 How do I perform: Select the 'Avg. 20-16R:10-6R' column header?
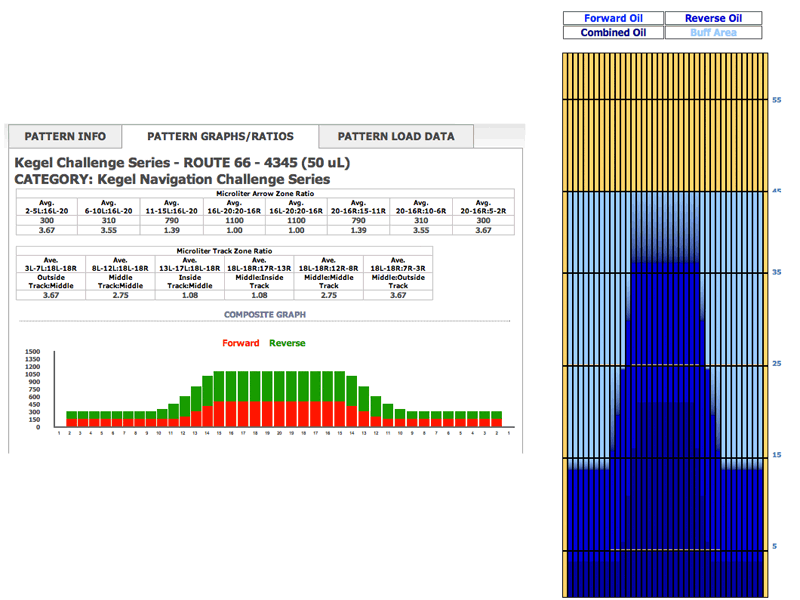tap(421, 207)
